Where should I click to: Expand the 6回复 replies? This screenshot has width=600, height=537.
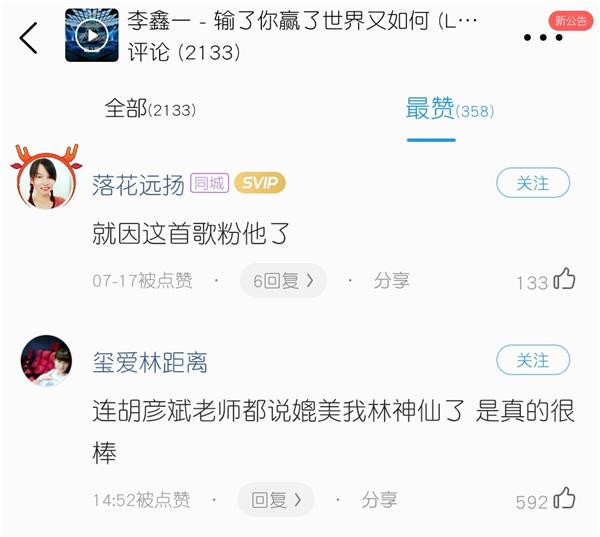[x=283, y=281]
